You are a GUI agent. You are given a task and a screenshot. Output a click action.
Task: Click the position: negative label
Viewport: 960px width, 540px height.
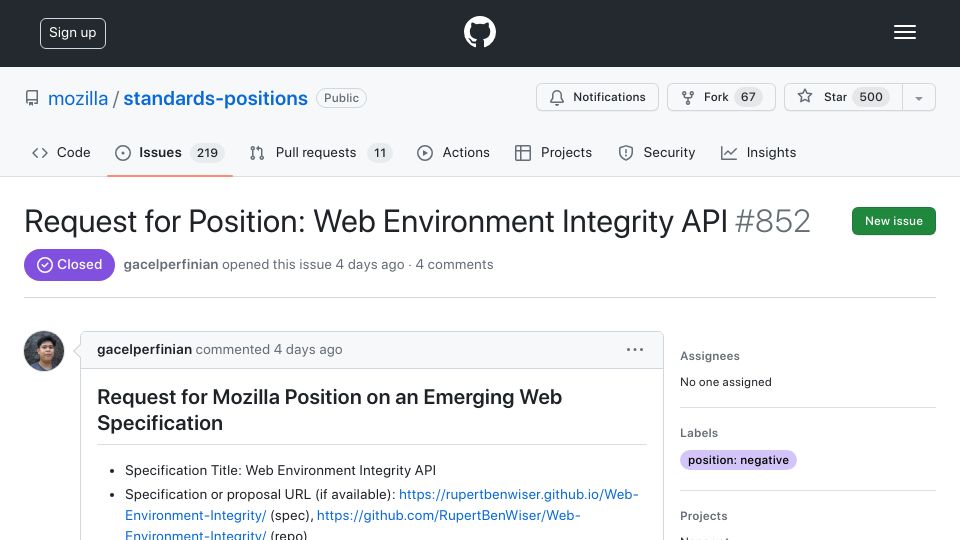point(738,460)
